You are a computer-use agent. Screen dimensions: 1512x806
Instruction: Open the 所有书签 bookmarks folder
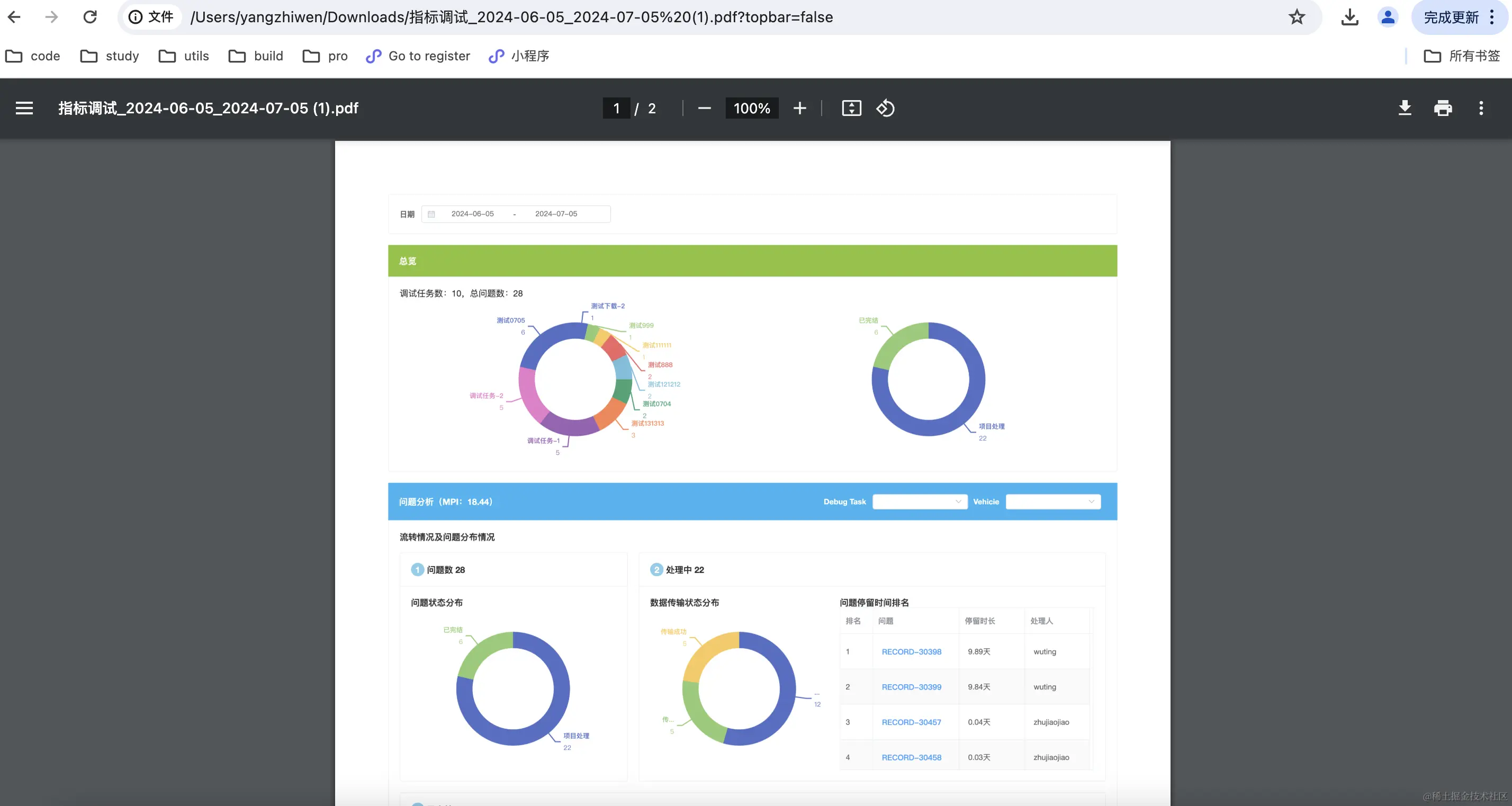pyautogui.click(x=1462, y=56)
